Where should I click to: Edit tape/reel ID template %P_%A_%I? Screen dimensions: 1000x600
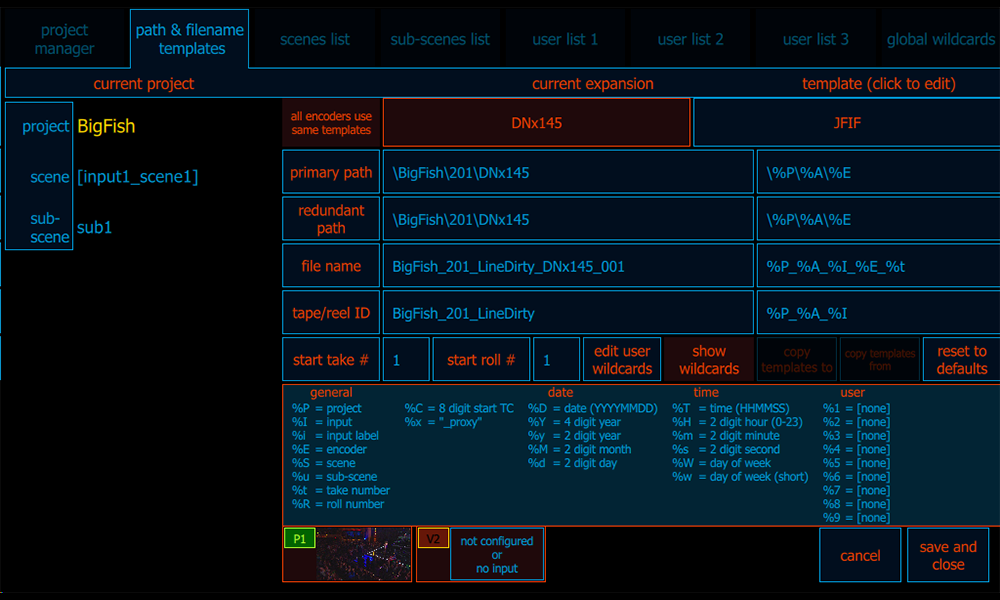pyautogui.click(x=878, y=313)
